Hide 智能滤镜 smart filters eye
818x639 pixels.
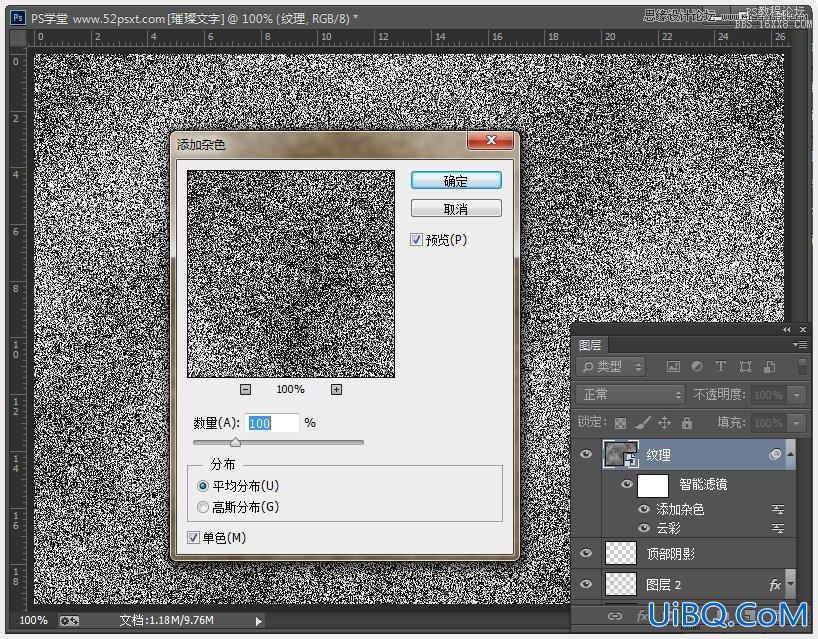[627, 484]
